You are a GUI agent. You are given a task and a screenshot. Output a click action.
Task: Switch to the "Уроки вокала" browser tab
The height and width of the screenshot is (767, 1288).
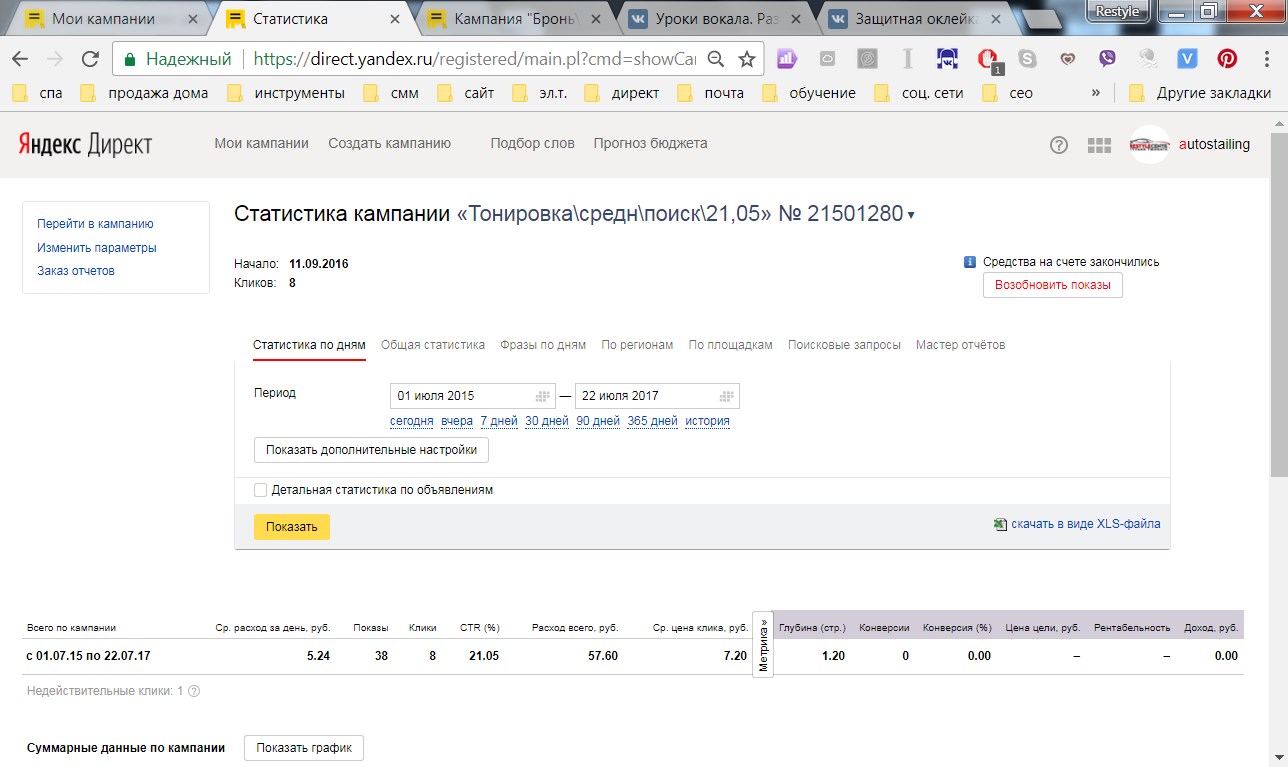click(715, 19)
